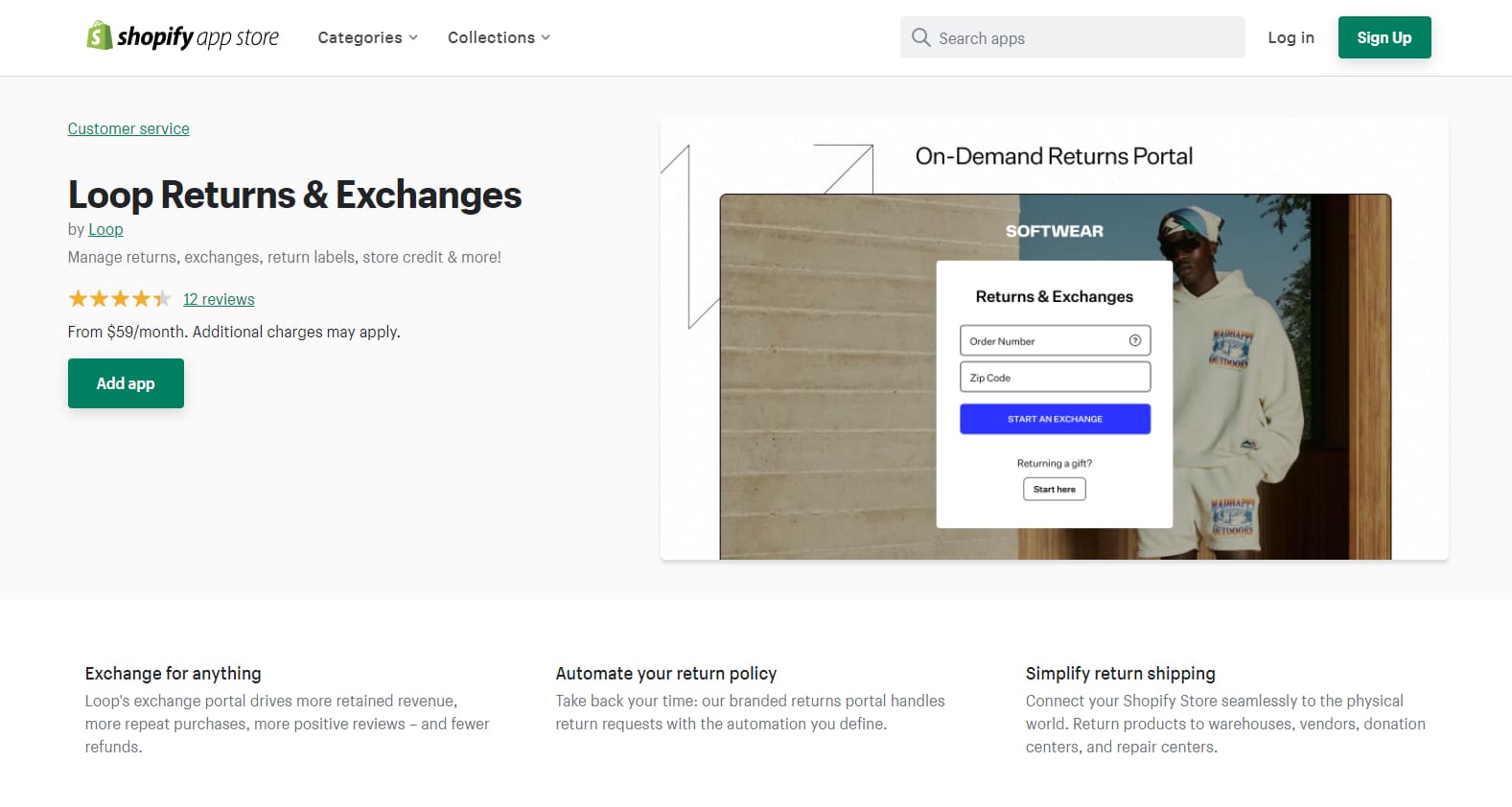Go to the Customer service category link
This screenshot has height=807, width=1512.
click(x=128, y=128)
